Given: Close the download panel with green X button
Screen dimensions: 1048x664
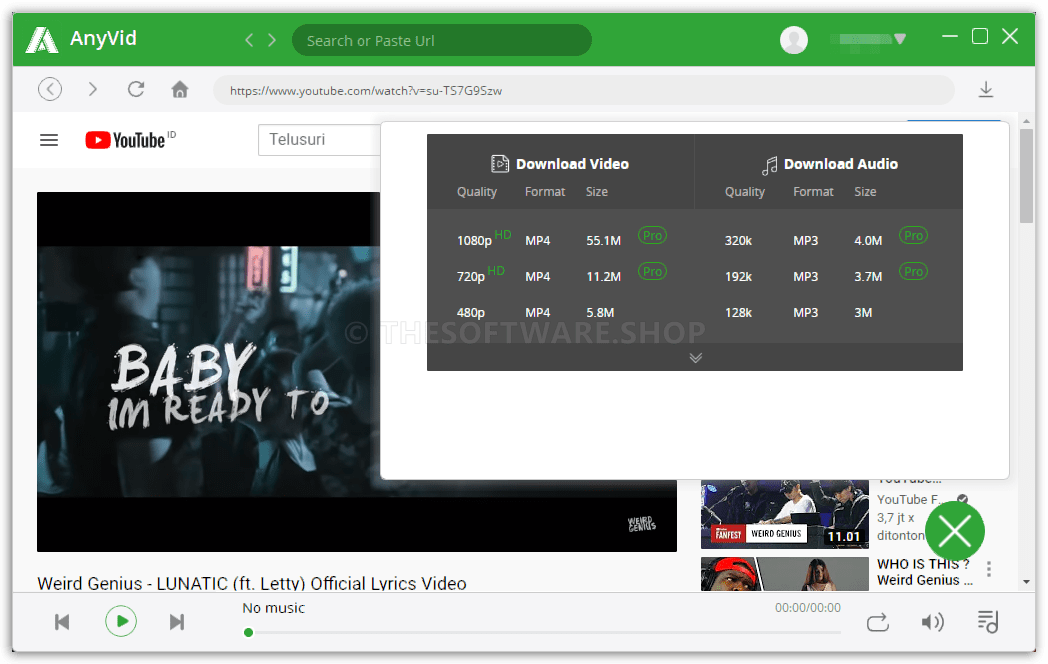Looking at the screenshot, I should [955, 531].
